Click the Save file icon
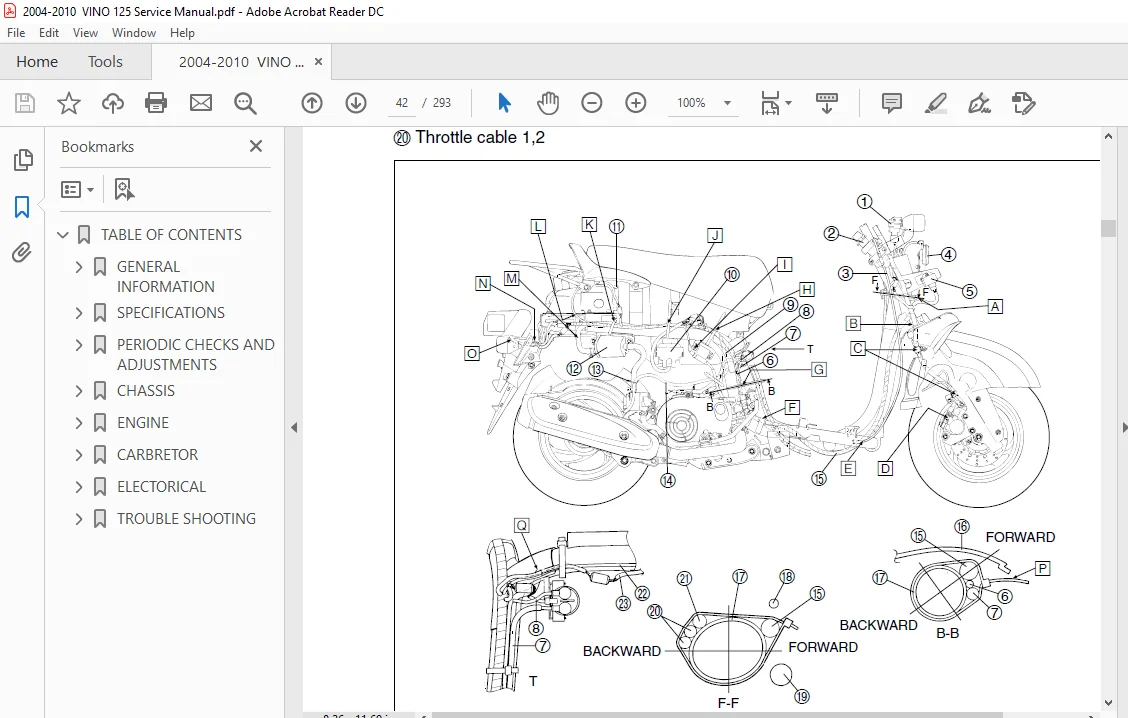 pos(24,103)
